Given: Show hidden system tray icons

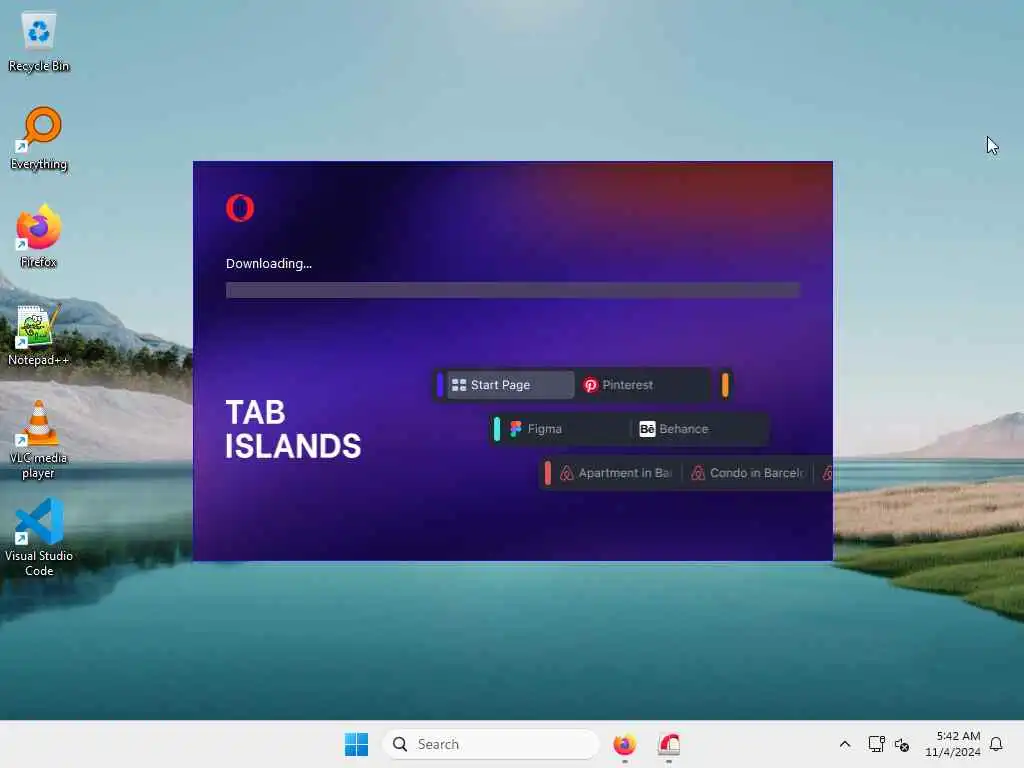Looking at the screenshot, I should tap(844, 744).
